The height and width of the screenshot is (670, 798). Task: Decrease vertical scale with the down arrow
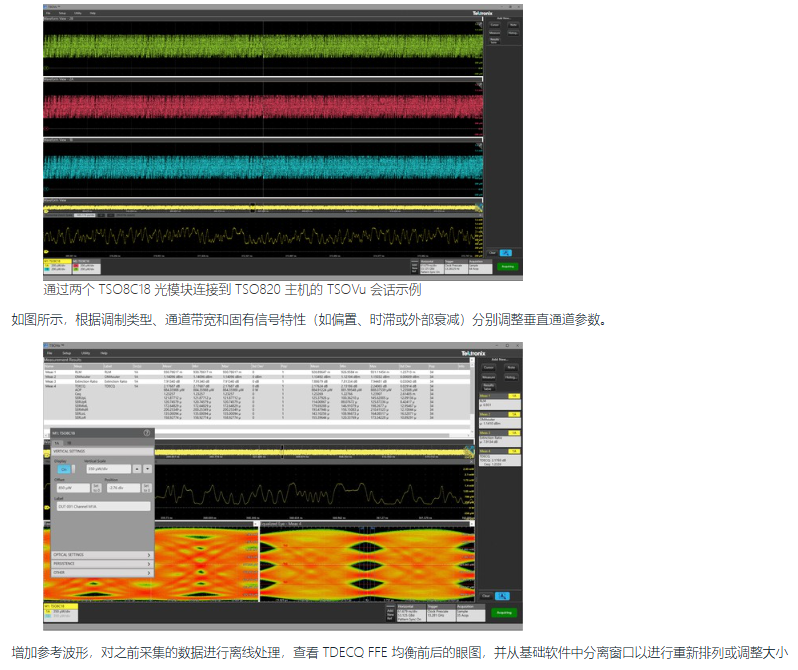pos(148,469)
